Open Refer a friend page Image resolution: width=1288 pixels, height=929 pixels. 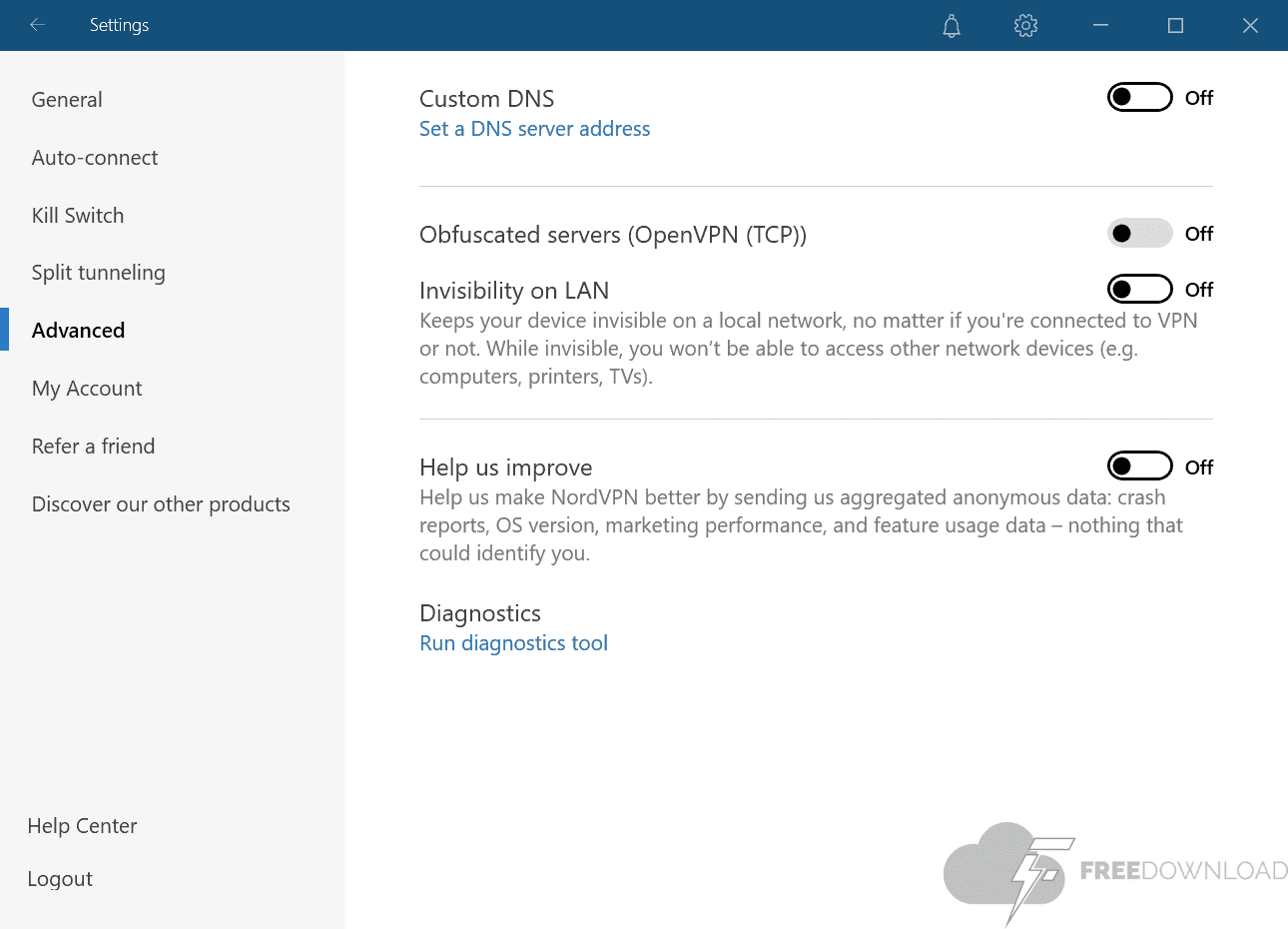93,447
